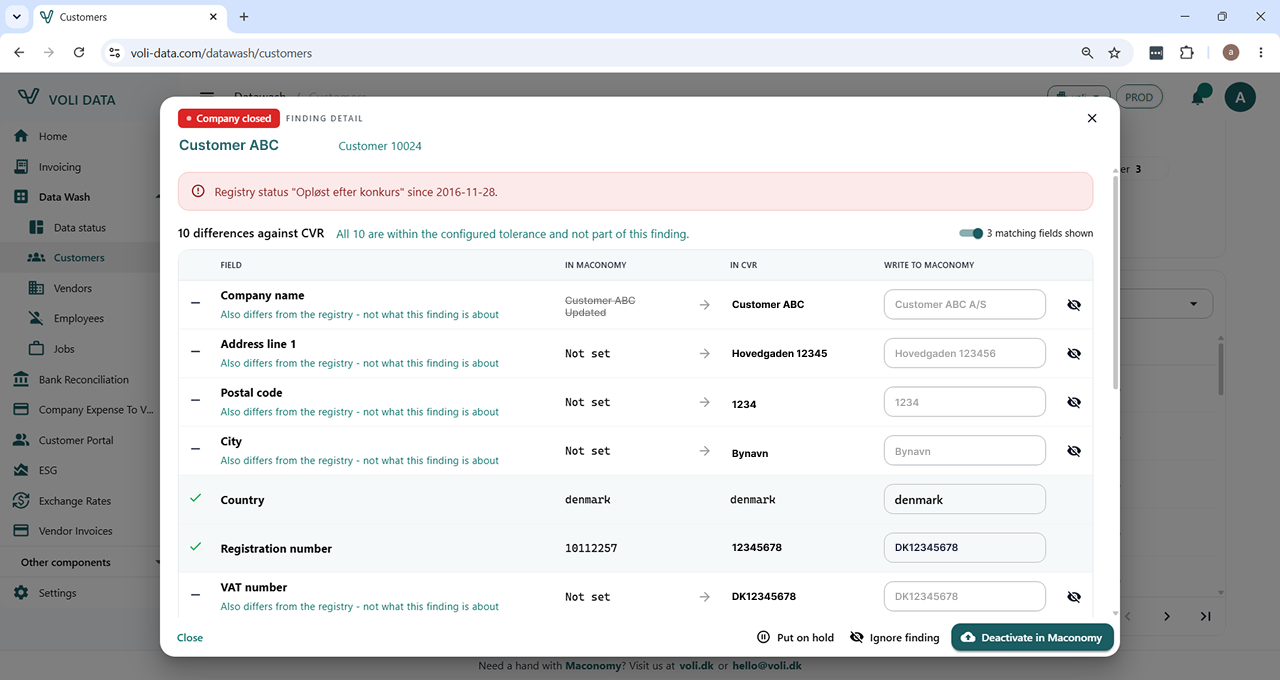Hide the Company name difference row
Viewport: 1280px width, 680px height.
[1074, 305]
